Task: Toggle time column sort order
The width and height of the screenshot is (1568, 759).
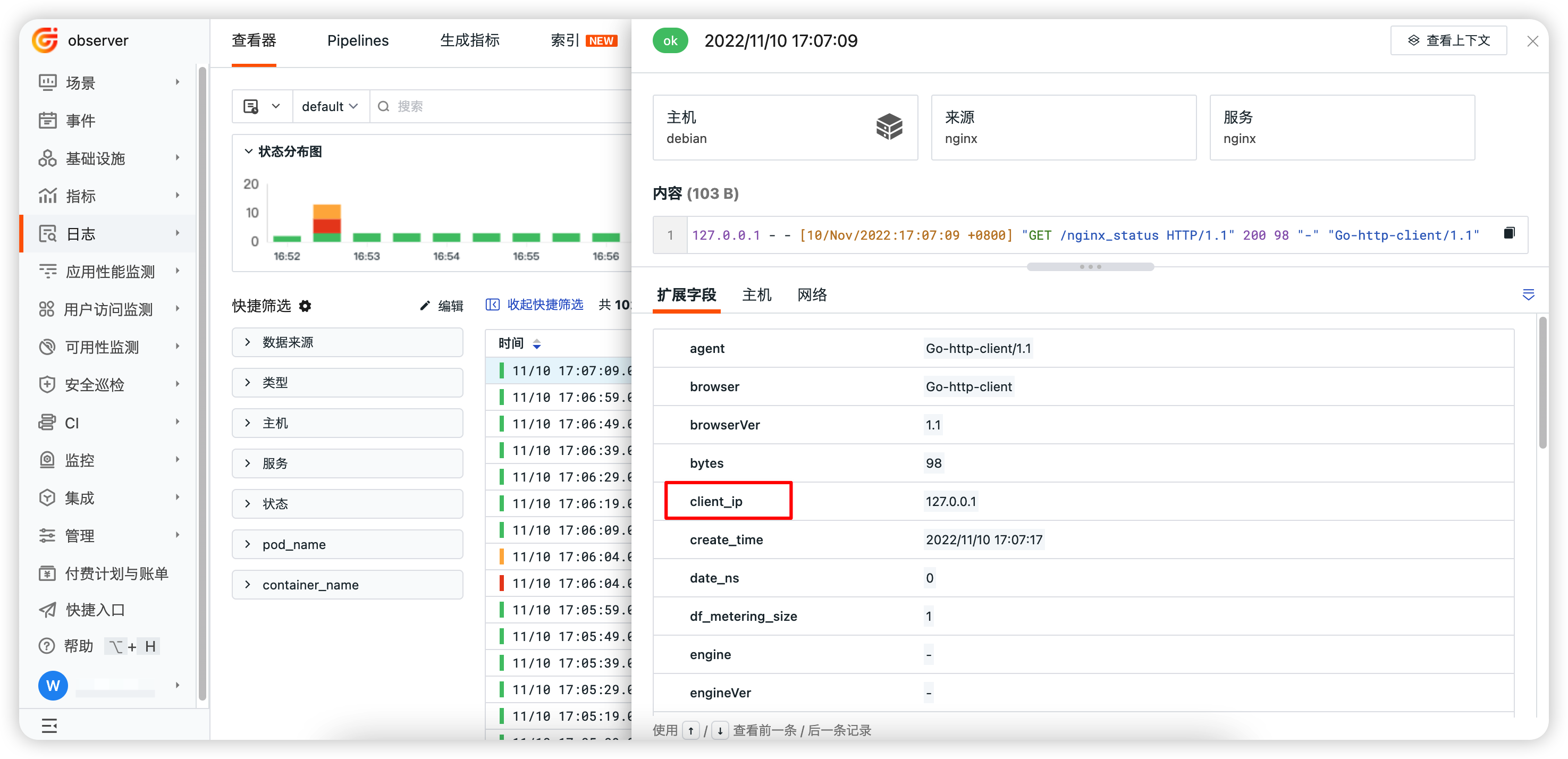Action: pyautogui.click(x=536, y=344)
